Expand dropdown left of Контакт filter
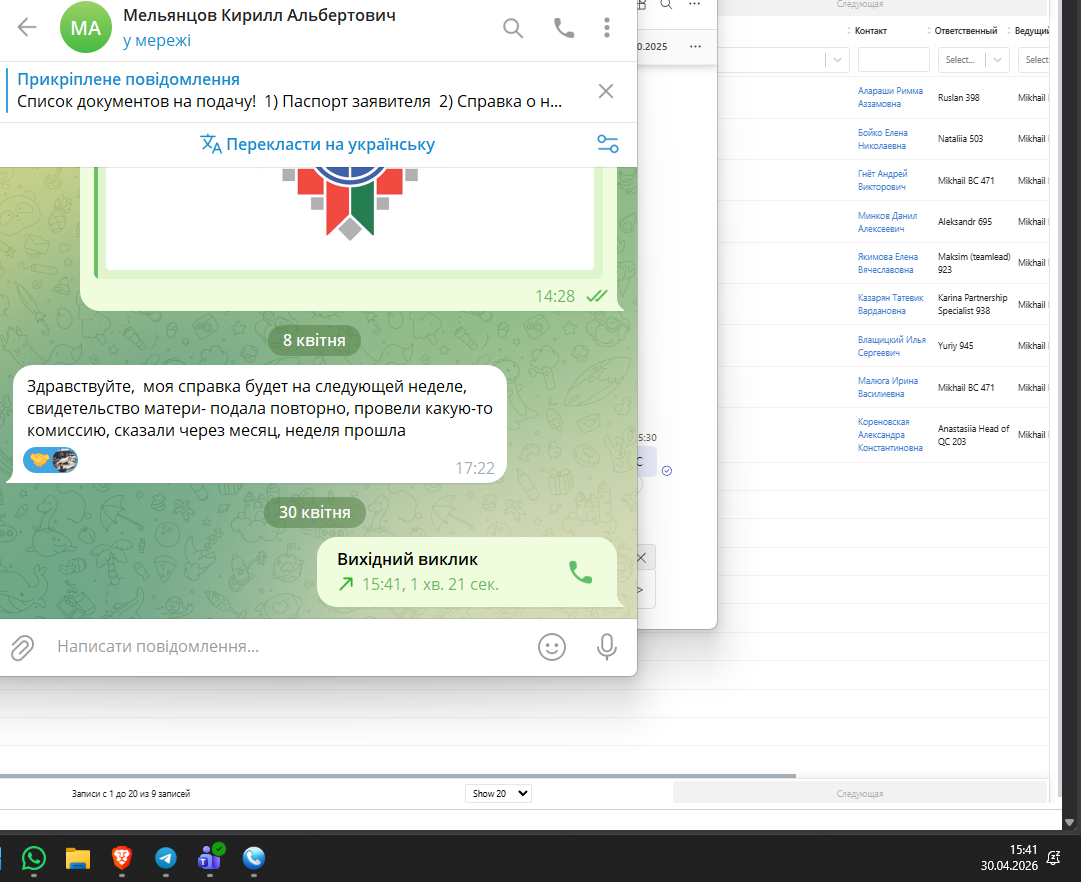 click(x=837, y=60)
